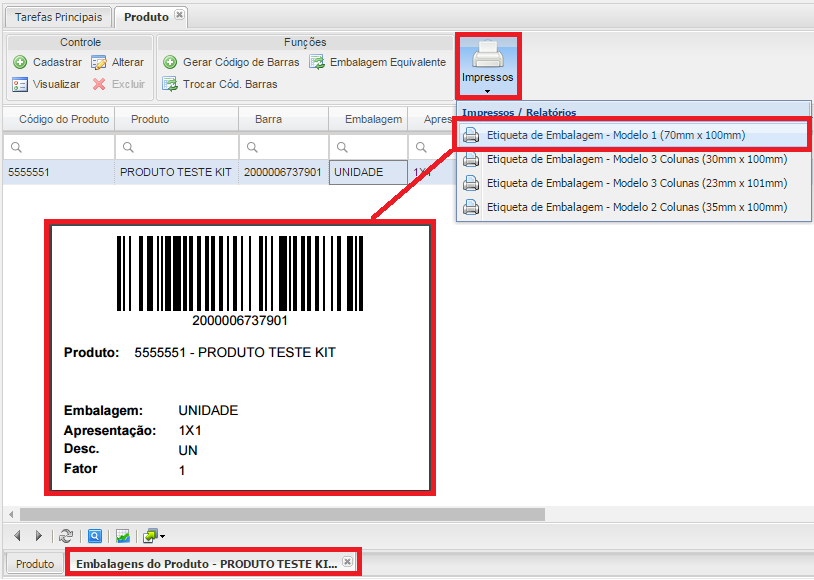Viewport: 814px width, 580px height.
Task: Open the export arrow dropdown in the grid's bottom toolbar
Action: 154,536
